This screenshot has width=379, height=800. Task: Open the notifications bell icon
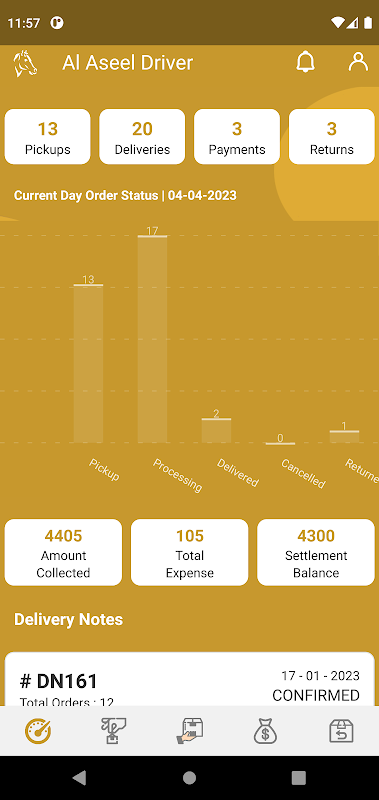(x=306, y=62)
